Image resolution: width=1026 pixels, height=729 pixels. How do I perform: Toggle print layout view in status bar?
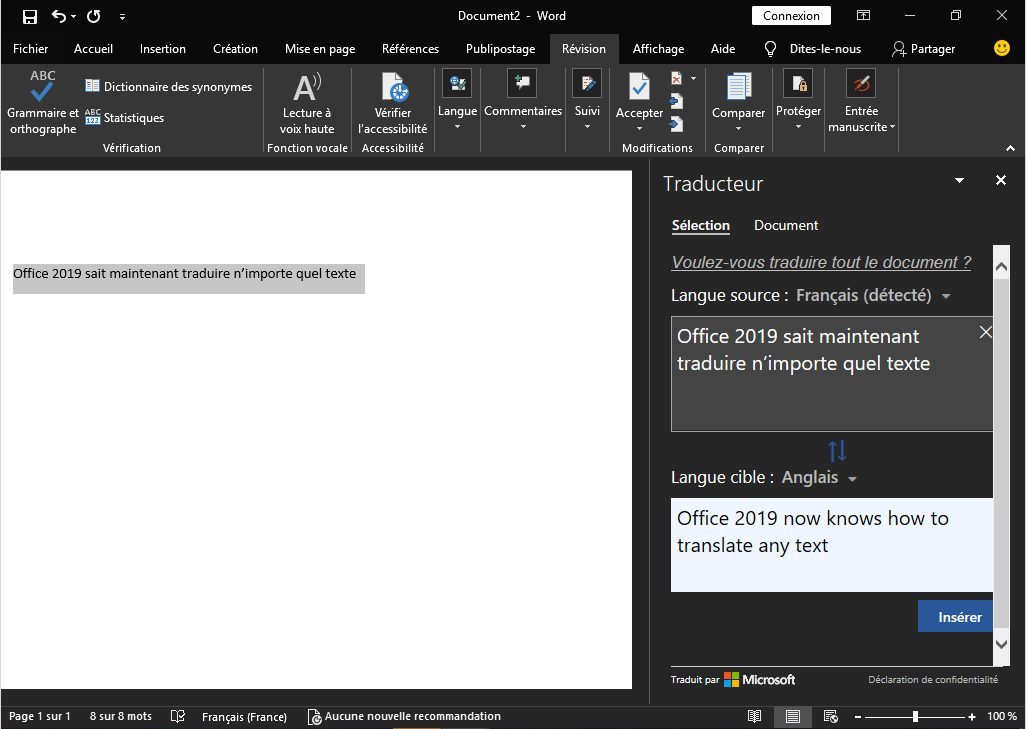click(792, 717)
